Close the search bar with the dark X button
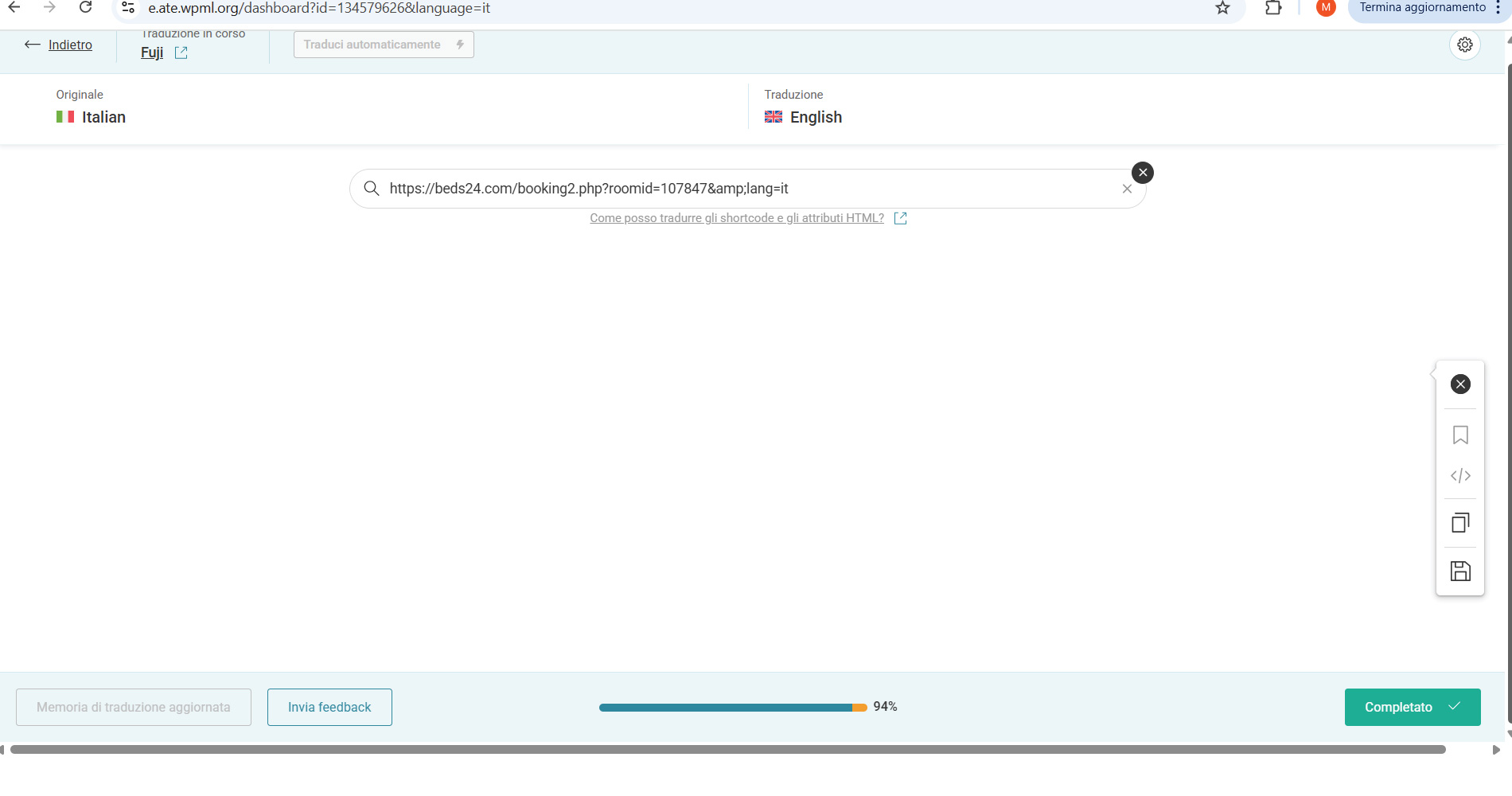Viewport: 1512px width, 796px height. pyautogui.click(x=1143, y=173)
